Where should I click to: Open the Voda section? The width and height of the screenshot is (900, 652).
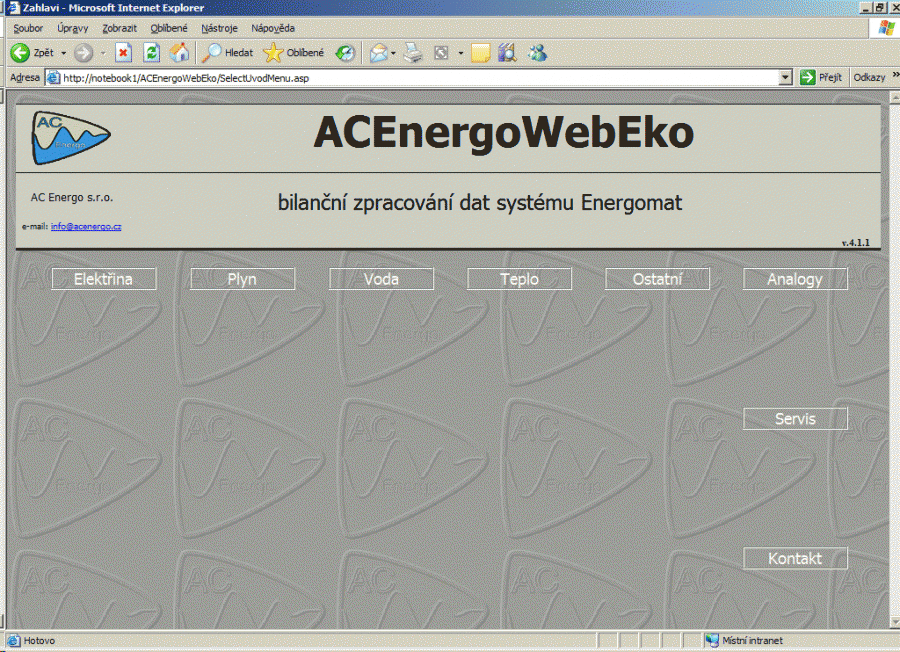pyautogui.click(x=381, y=279)
